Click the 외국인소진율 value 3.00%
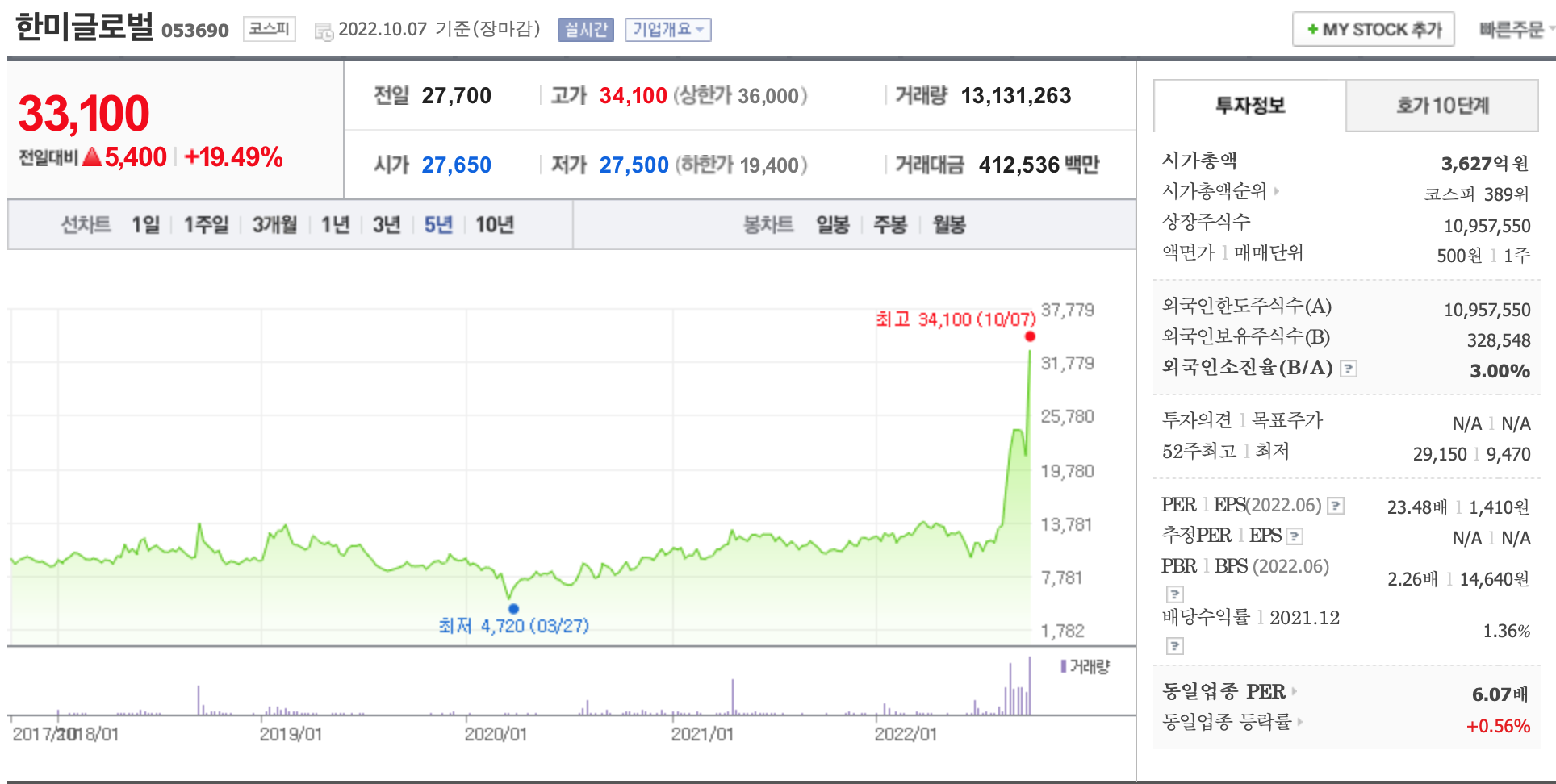1556x784 pixels. click(1500, 371)
